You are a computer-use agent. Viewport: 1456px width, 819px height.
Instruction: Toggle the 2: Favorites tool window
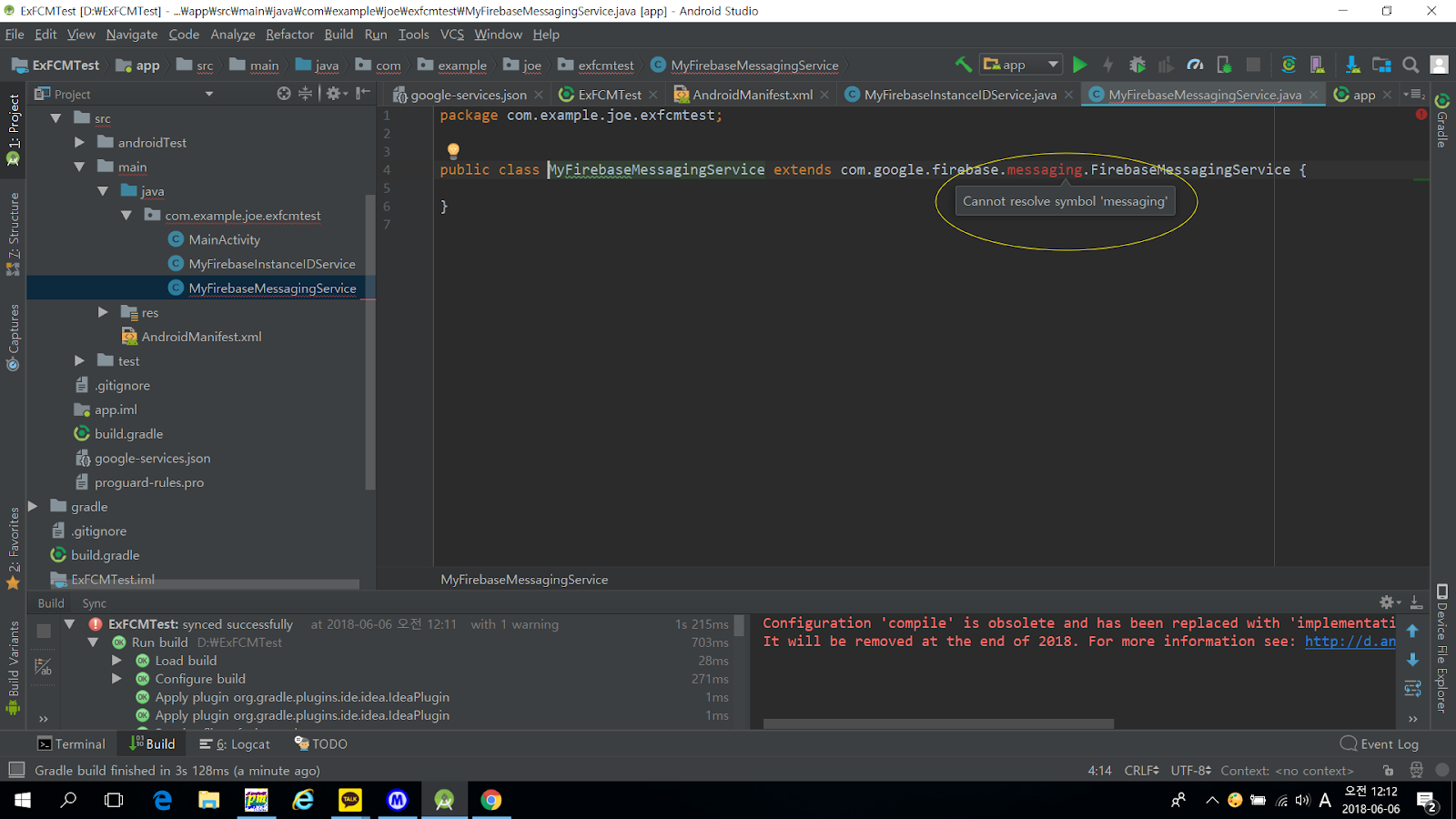[x=14, y=549]
